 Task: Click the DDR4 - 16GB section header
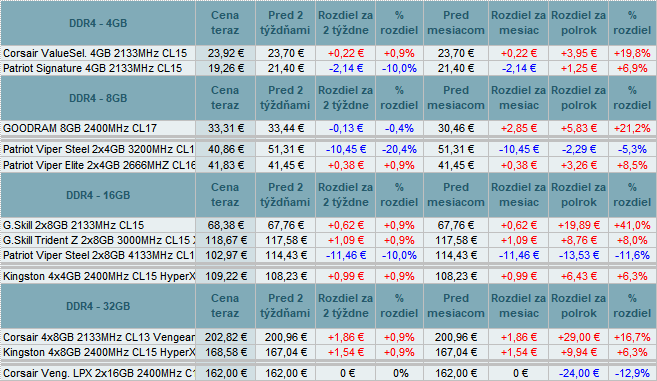(x=98, y=195)
